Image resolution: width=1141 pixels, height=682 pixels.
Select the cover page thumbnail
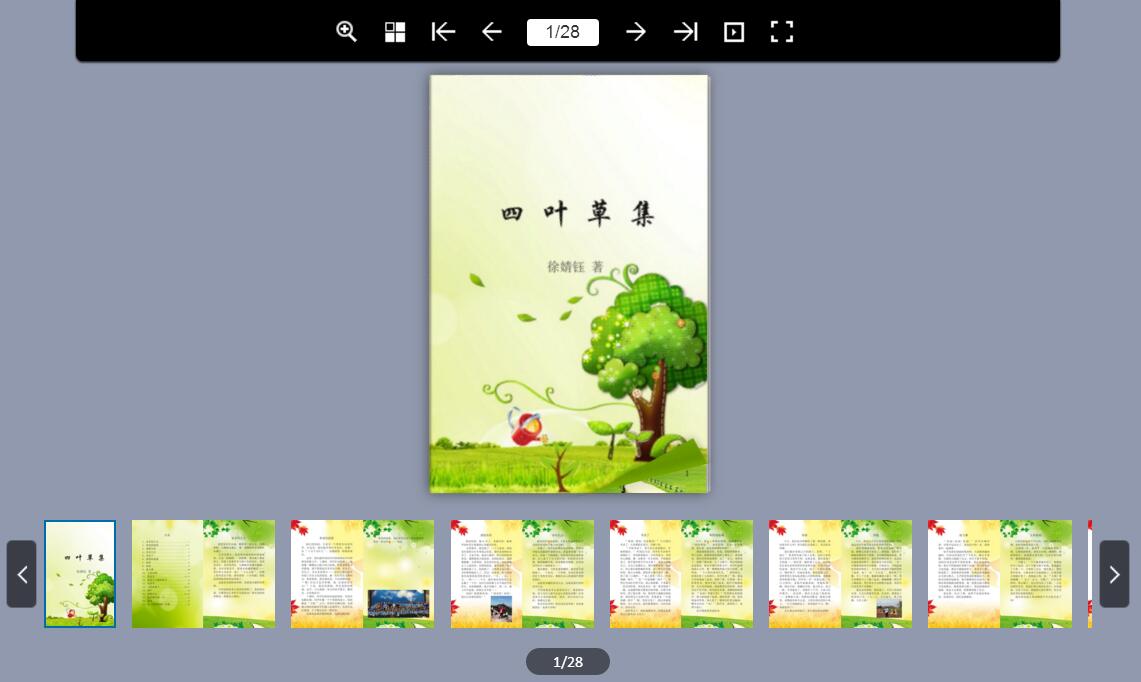coord(80,574)
